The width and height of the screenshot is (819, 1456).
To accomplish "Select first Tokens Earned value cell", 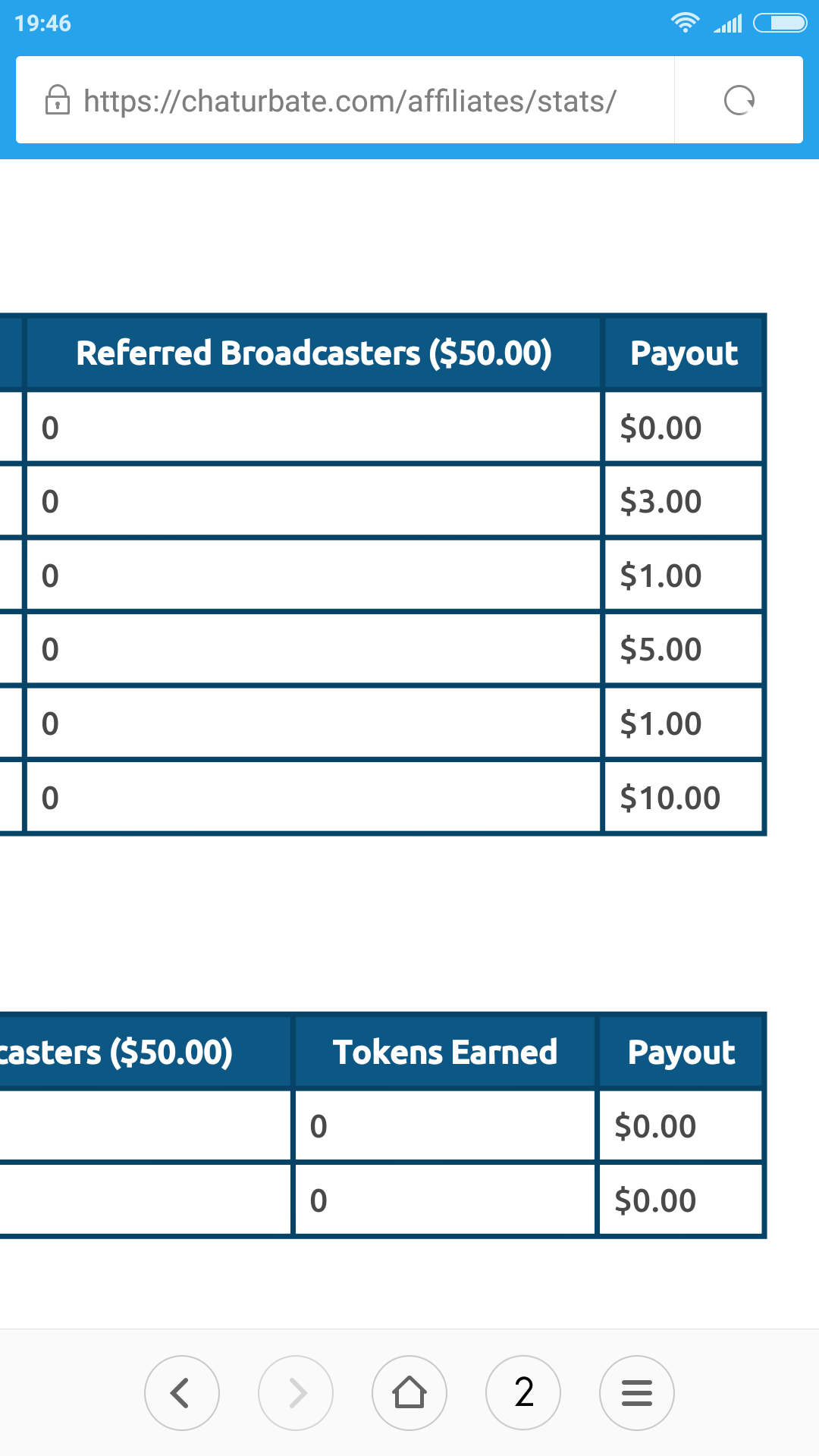I will tap(444, 1126).
